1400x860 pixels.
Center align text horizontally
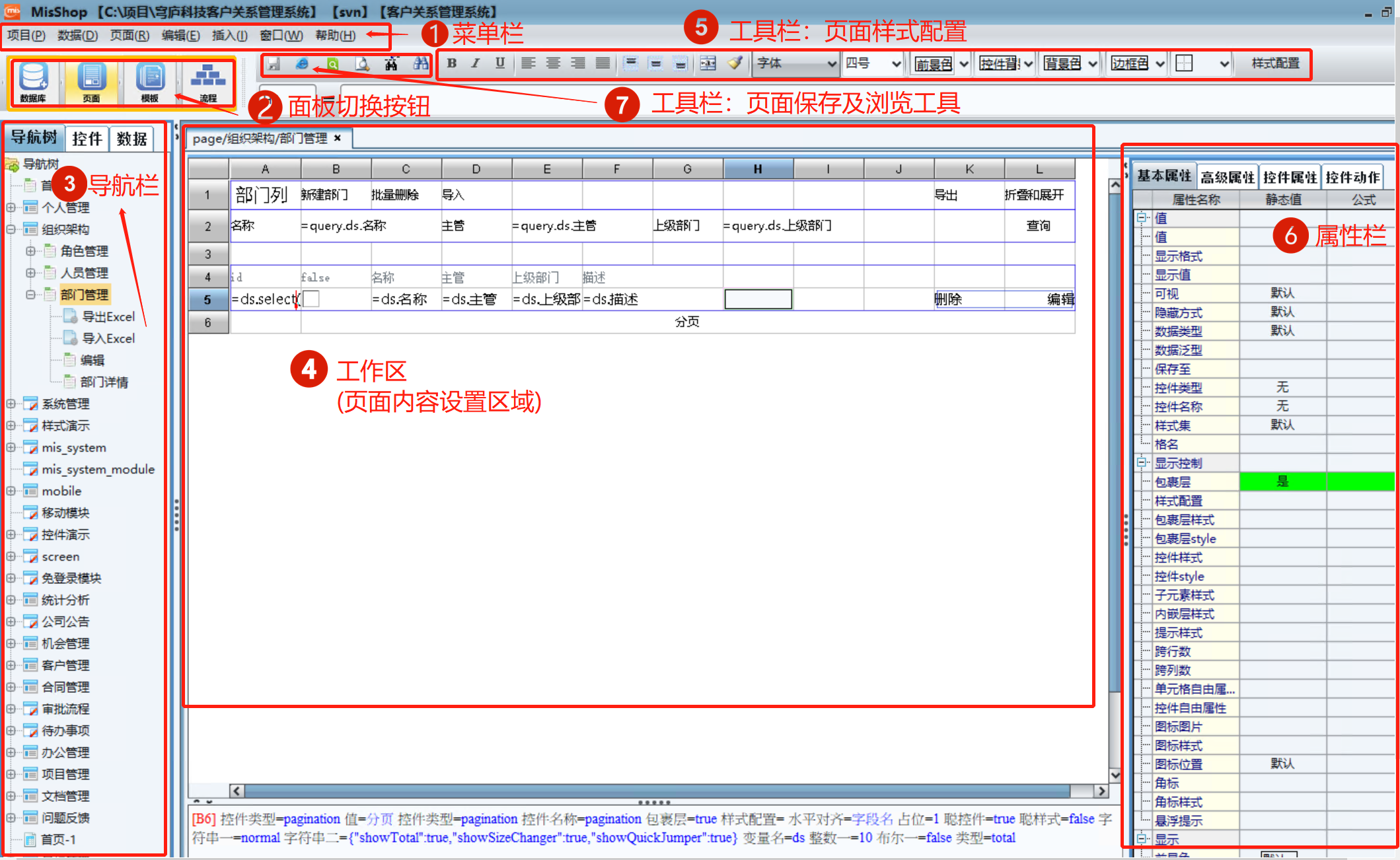553,63
